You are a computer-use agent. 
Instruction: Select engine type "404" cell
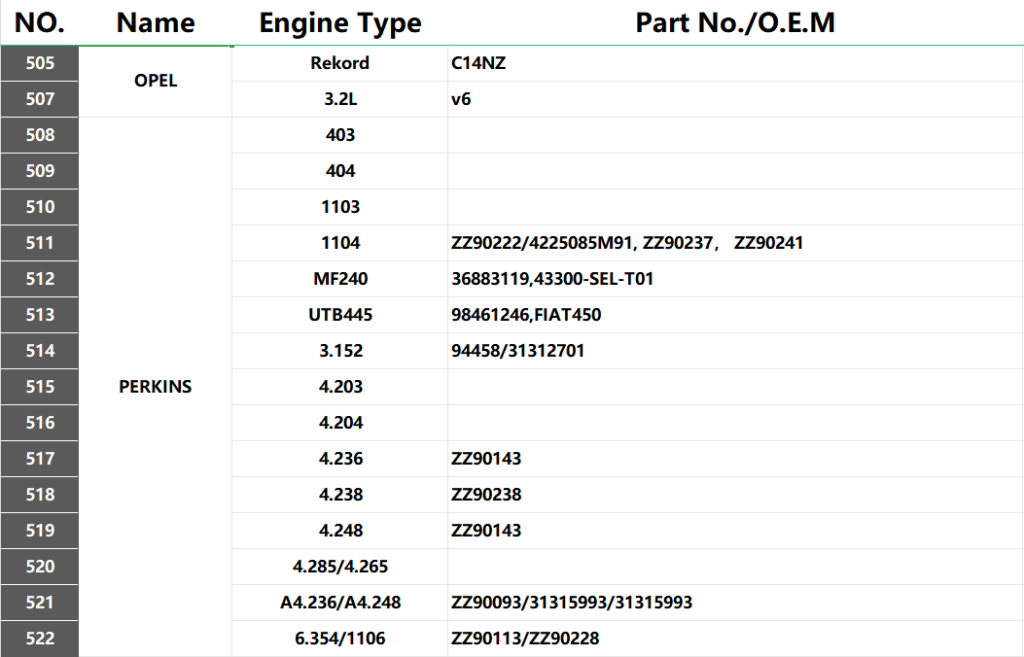(340, 171)
